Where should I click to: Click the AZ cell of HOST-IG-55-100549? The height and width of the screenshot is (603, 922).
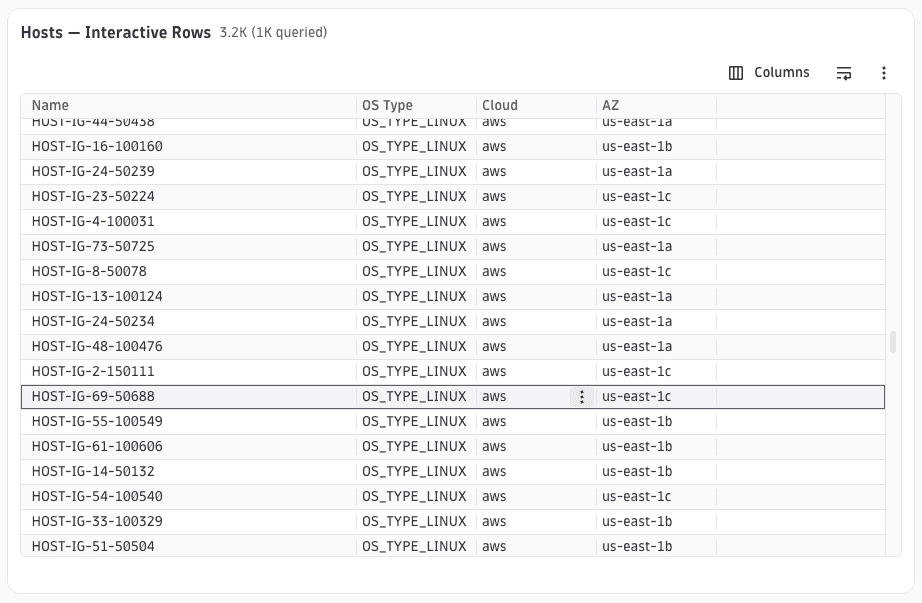tap(656, 421)
